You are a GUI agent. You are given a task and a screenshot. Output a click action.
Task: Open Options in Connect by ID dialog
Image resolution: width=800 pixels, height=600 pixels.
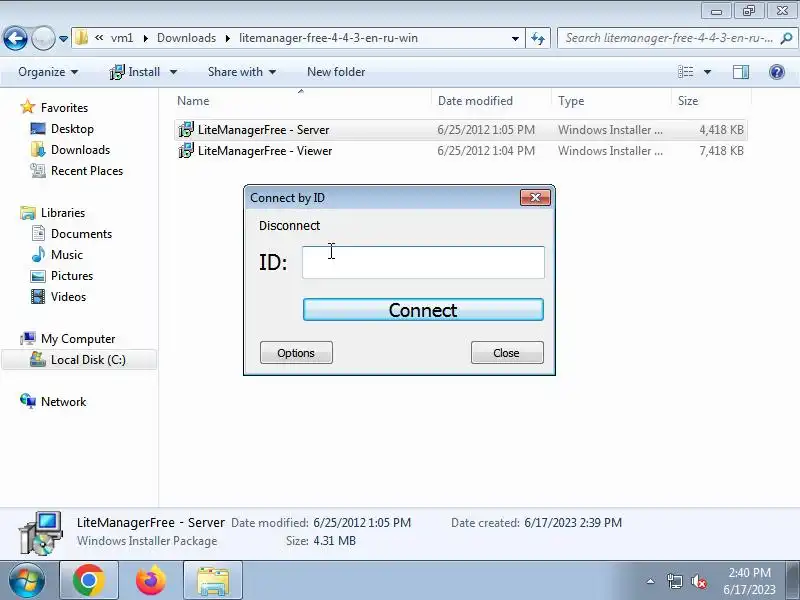[296, 353]
